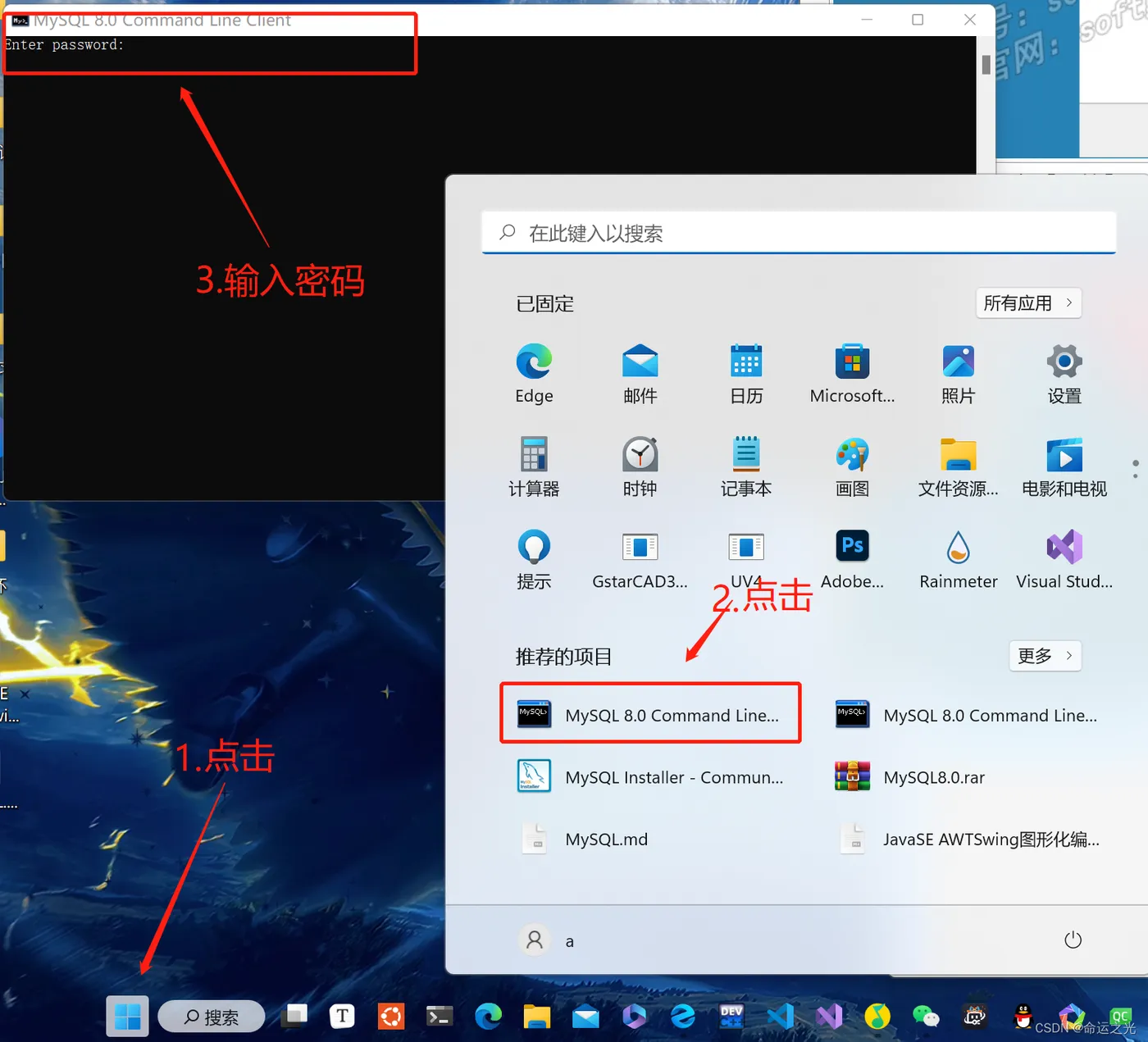Click the MySQL command window scrollbar
Image resolution: width=1148 pixels, height=1042 pixels.
click(x=986, y=64)
